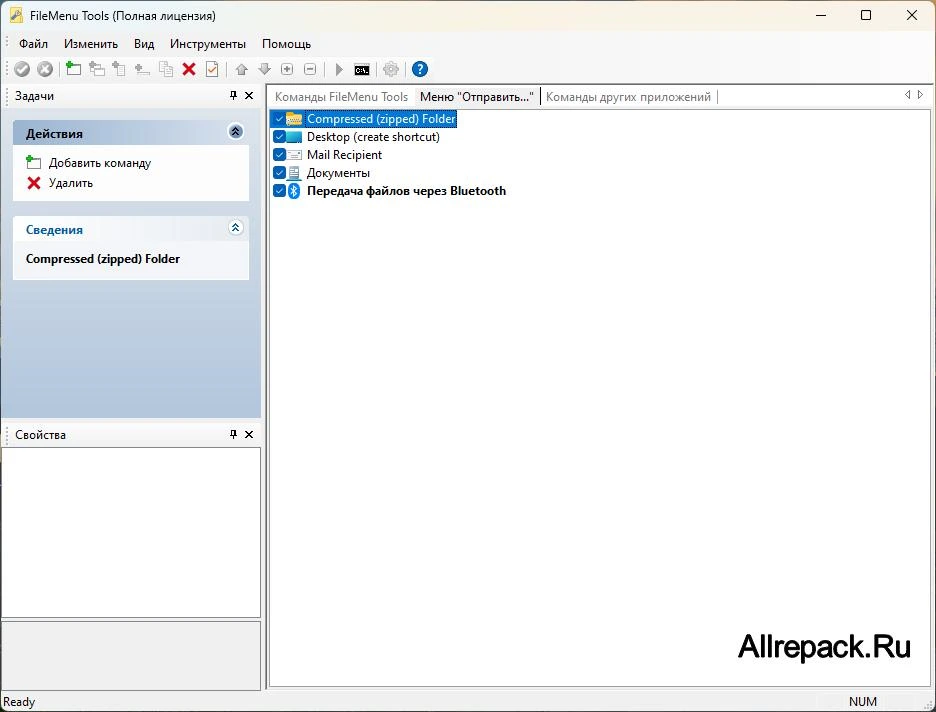
Task: Select Desktop (create shortcut) row
Action: [373, 137]
